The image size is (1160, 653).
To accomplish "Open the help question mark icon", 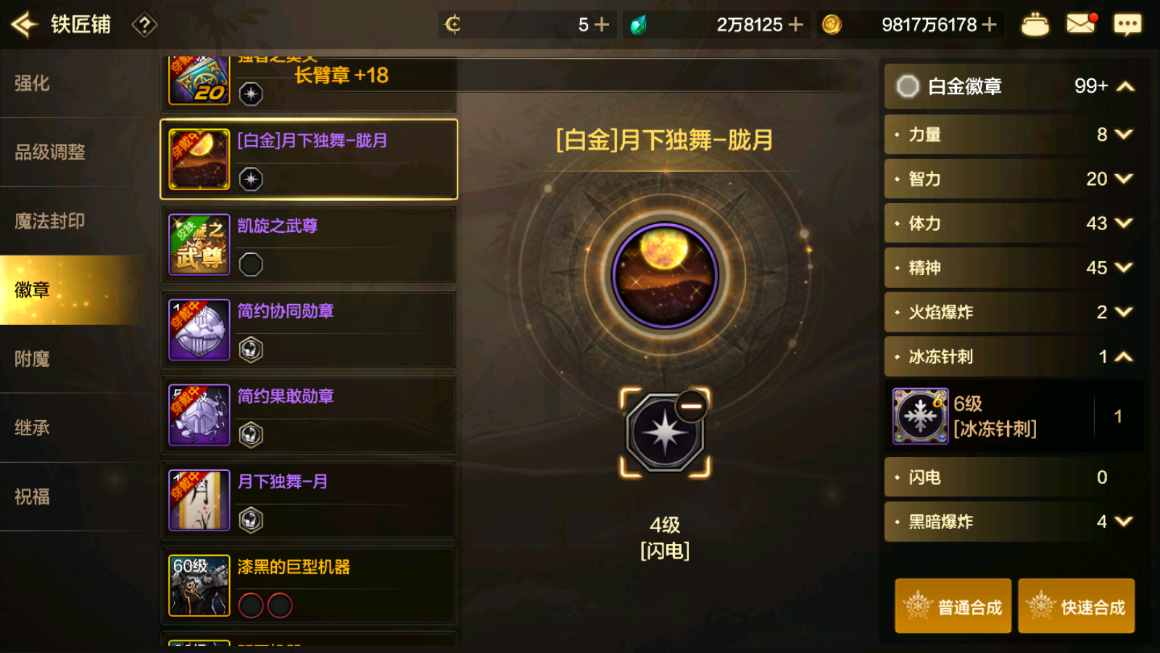I will pyautogui.click(x=144, y=25).
